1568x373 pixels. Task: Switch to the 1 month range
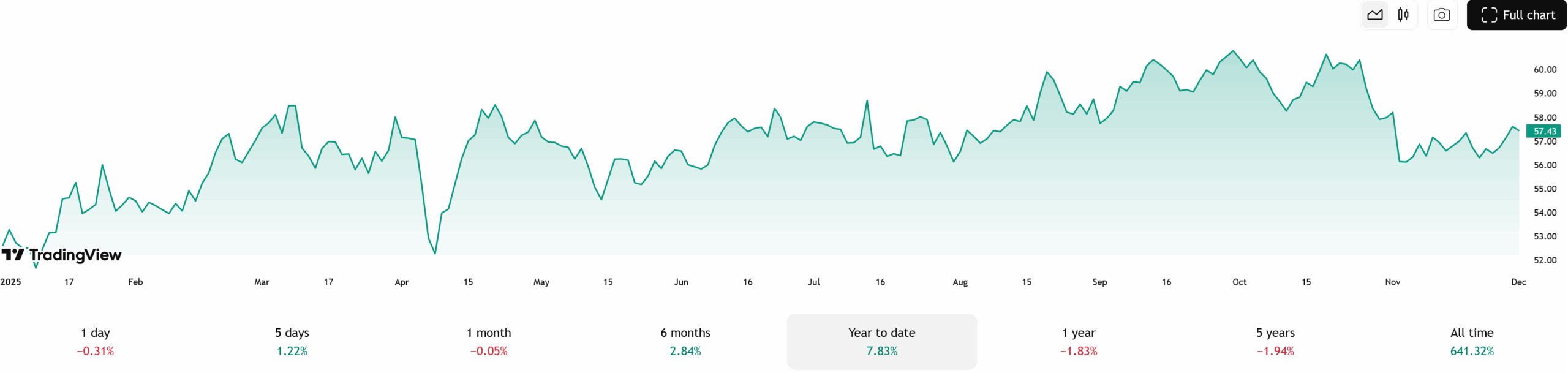489,342
